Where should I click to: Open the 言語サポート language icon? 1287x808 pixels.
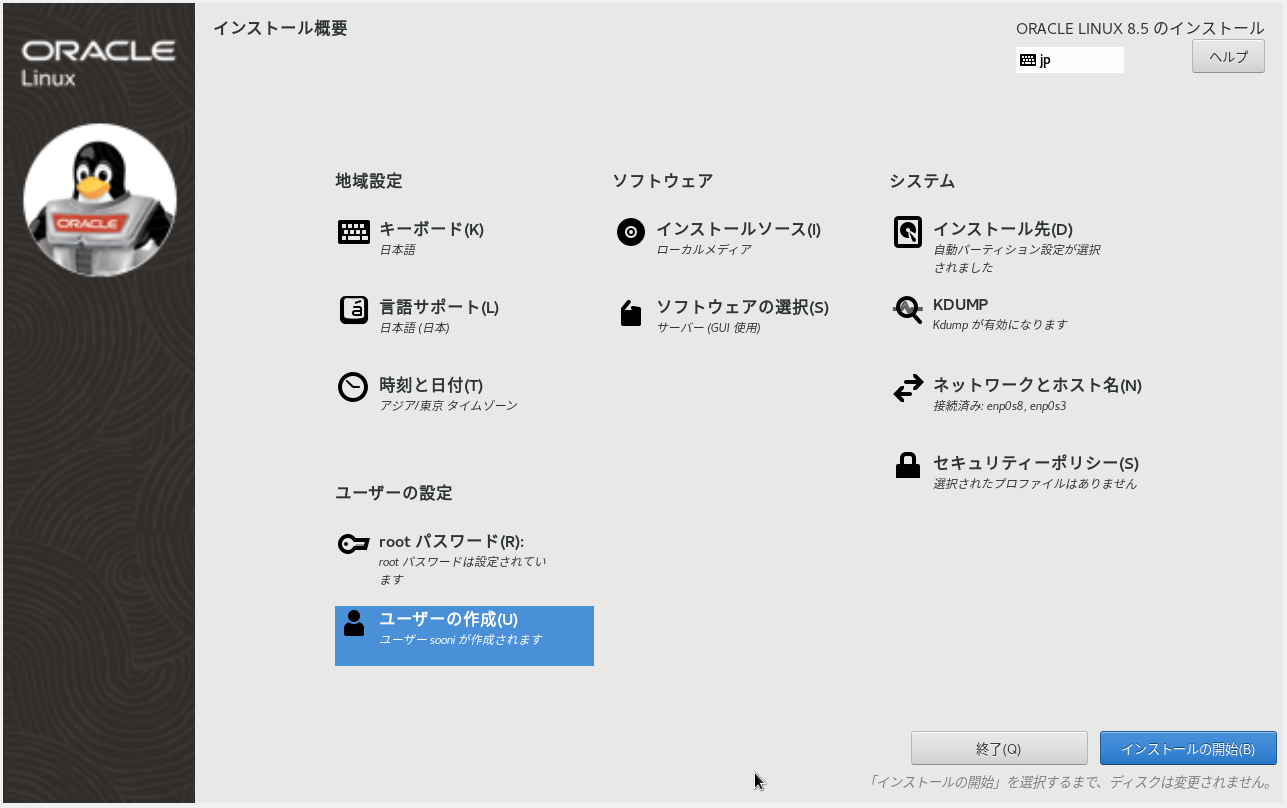coord(353,310)
